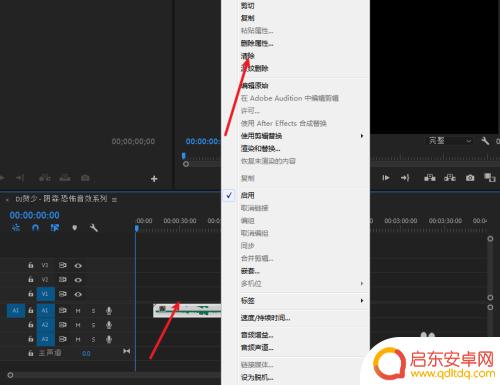The image size is (500, 385).
Task: Expand the 多机位 submenu arrow
Action: tap(362, 284)
